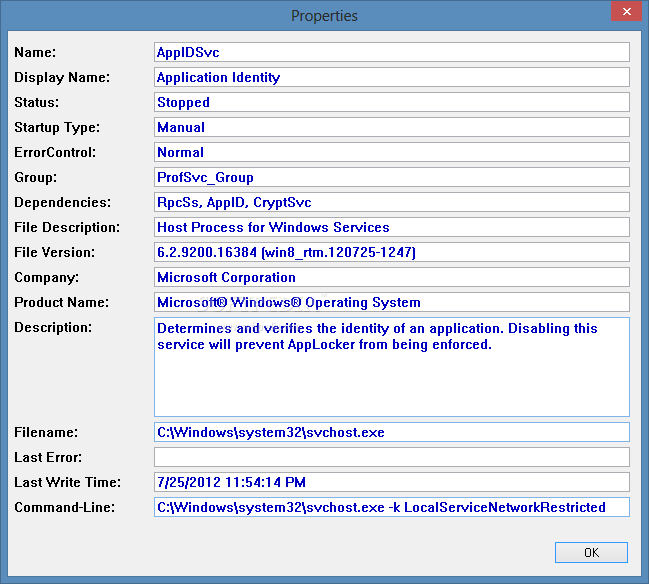649x584 pixels.
Task: Click the "Display Name:" label
Action: point(62,77)
